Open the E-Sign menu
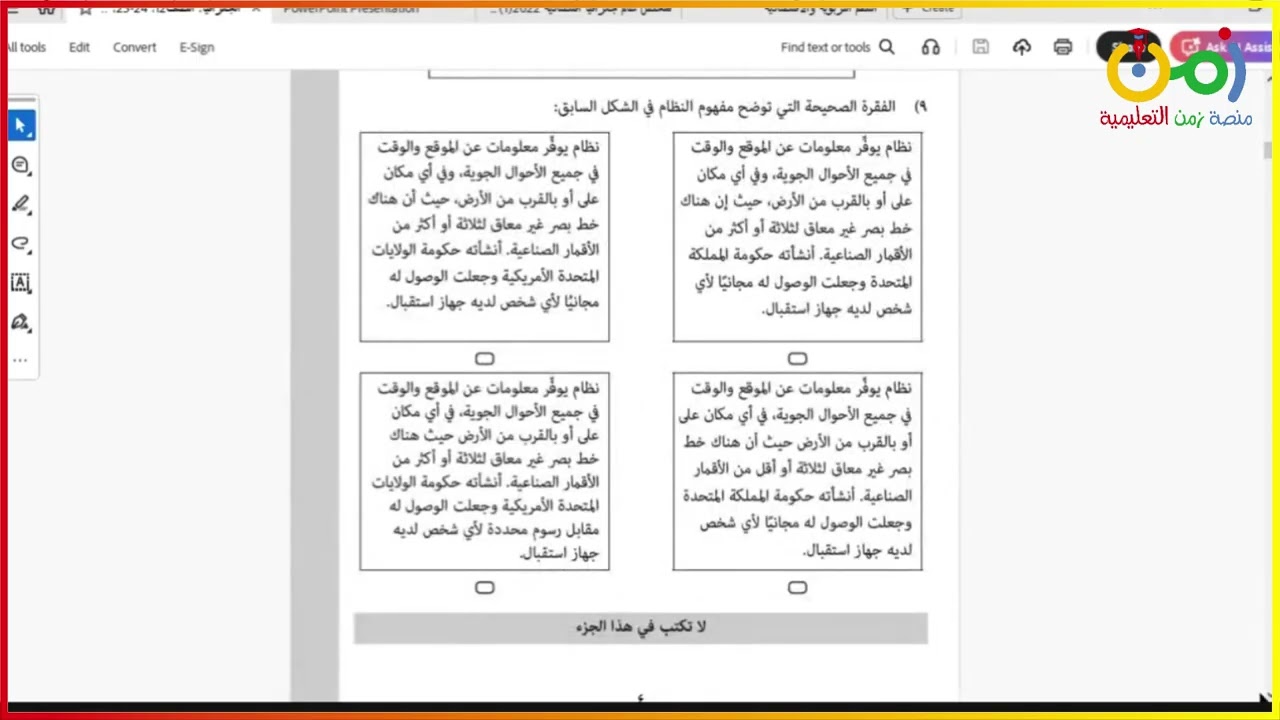This screenshot has width=1280, height=720. coord(197,47)
